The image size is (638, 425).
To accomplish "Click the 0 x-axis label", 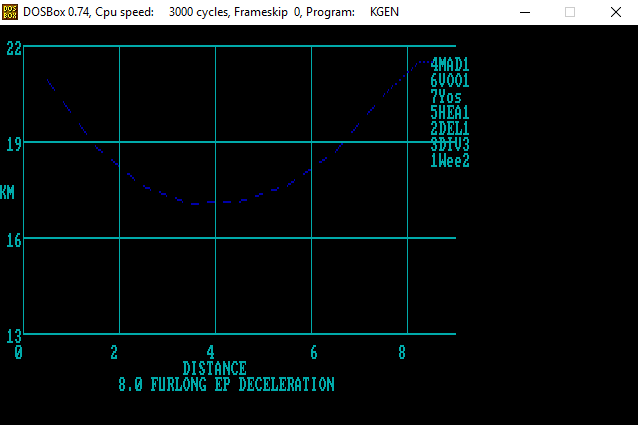I will point(18,353).
